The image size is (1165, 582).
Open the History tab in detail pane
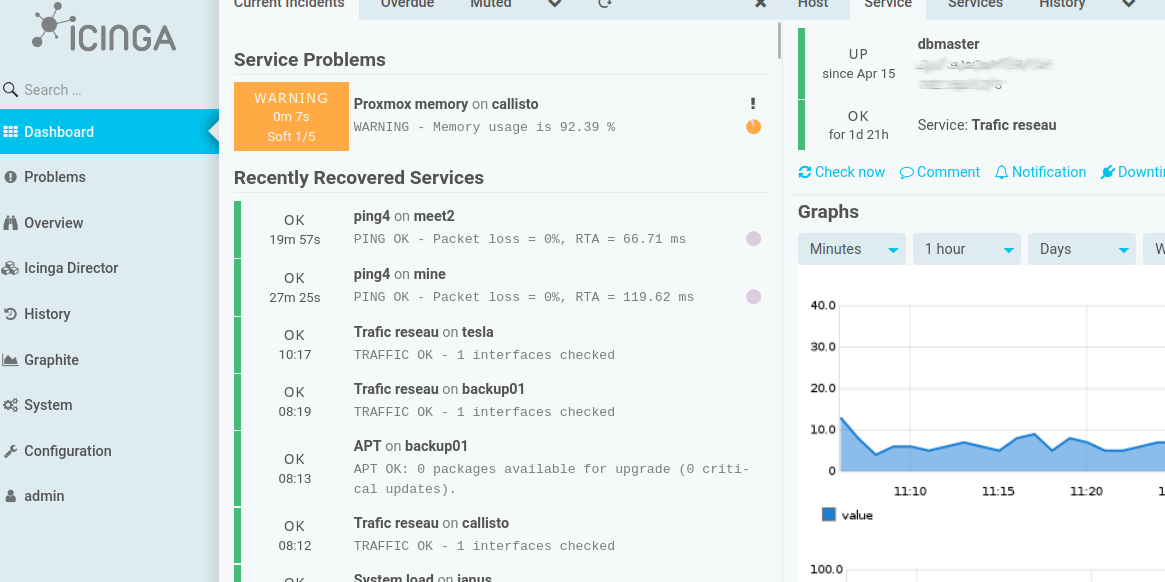(x=1062, y=5)
